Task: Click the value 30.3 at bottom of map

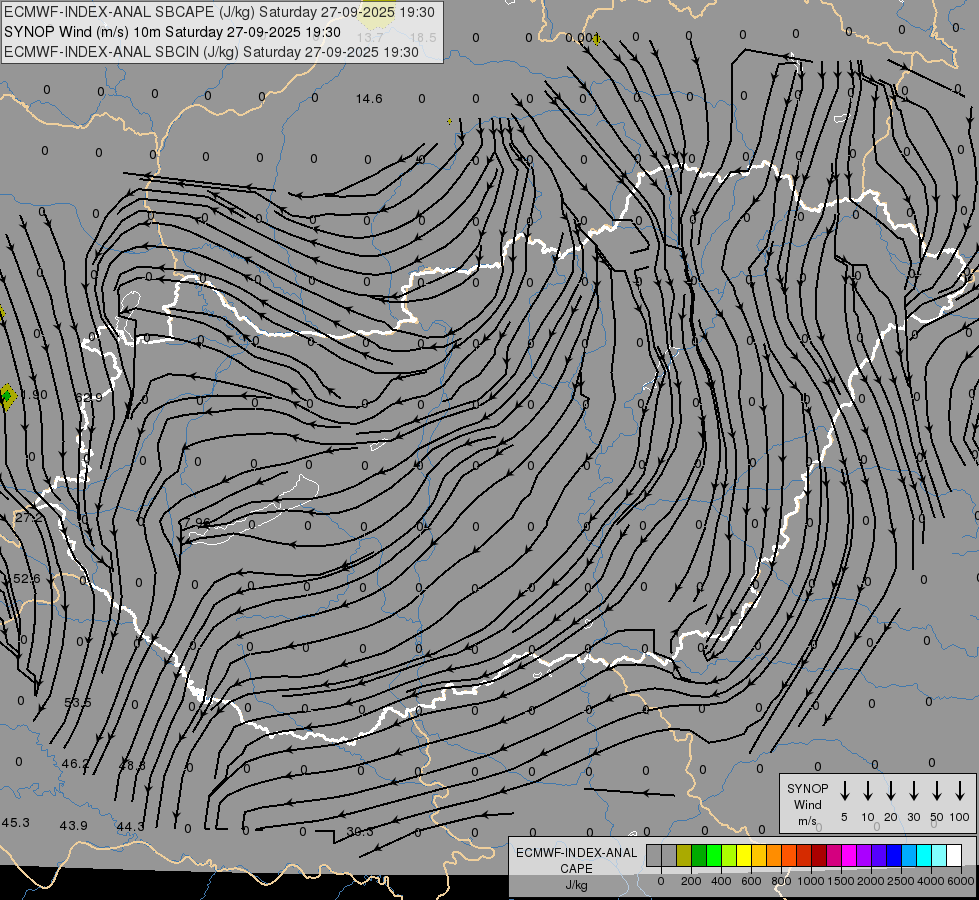Action: pyautogui.click(x=360, y=831)
